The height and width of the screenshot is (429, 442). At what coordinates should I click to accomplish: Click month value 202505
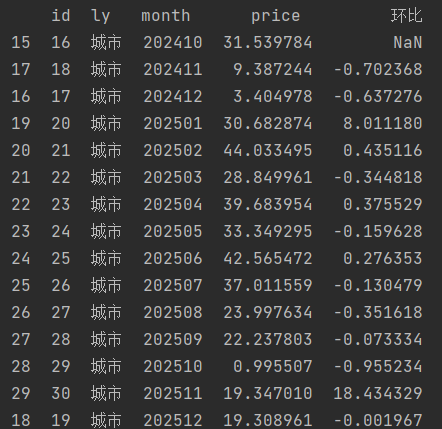pyautogui.click(x=173, y=232)
